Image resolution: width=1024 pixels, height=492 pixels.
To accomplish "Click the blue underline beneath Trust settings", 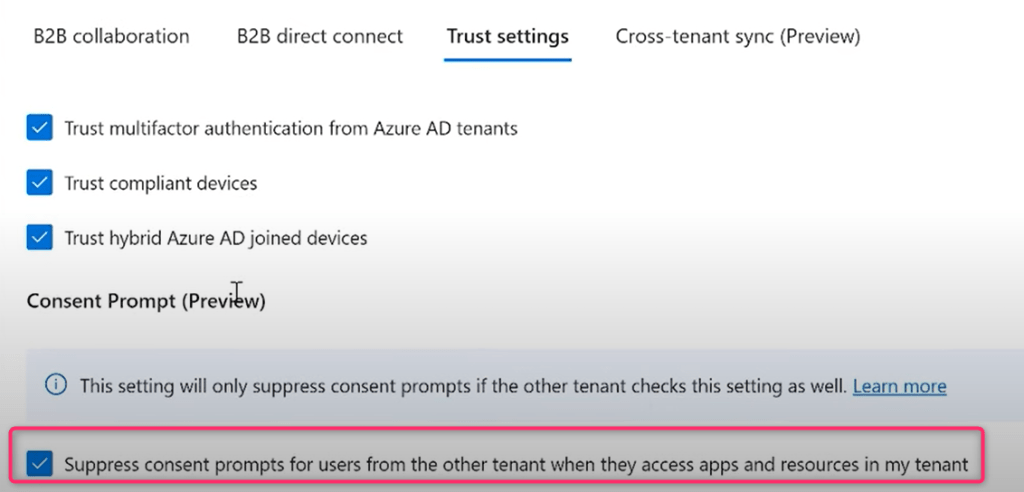I will point(508,60).
